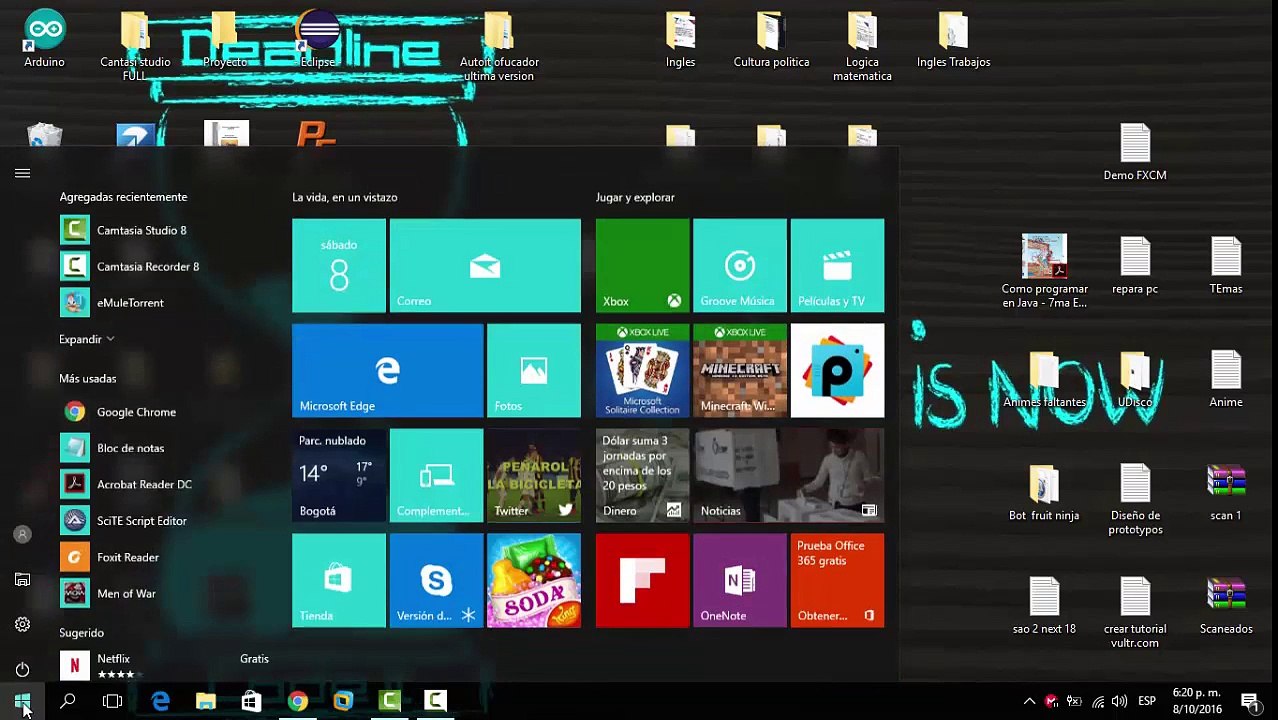This screenshot has width=1278, height=720.
Task: Open the Tienda store tile
Action: [x=339, y=580]
